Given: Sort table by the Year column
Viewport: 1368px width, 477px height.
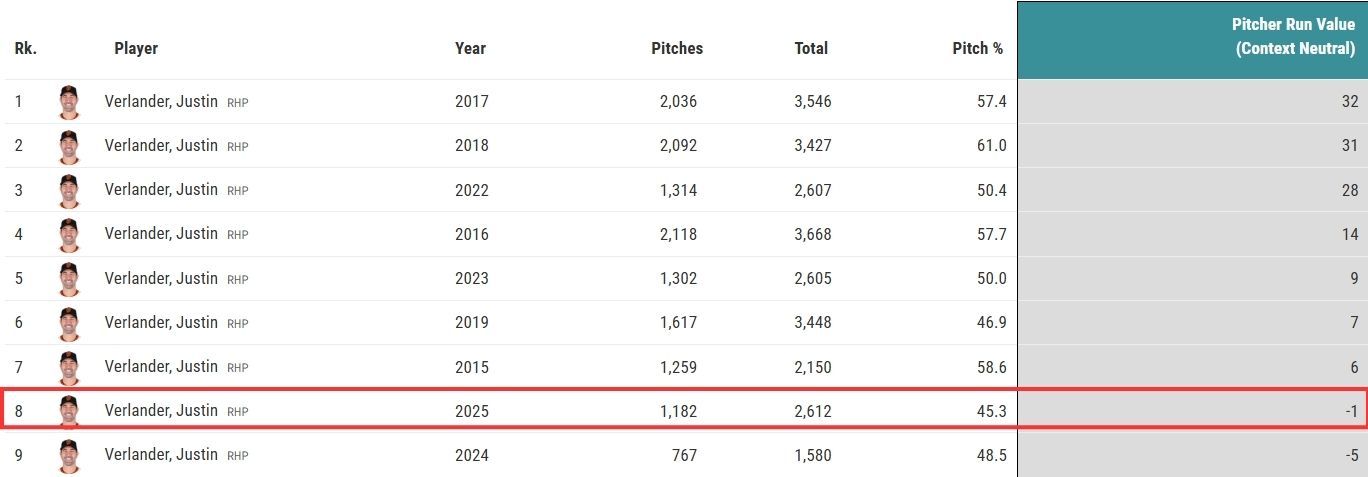Looking at the screenshot, I should 470,48.
